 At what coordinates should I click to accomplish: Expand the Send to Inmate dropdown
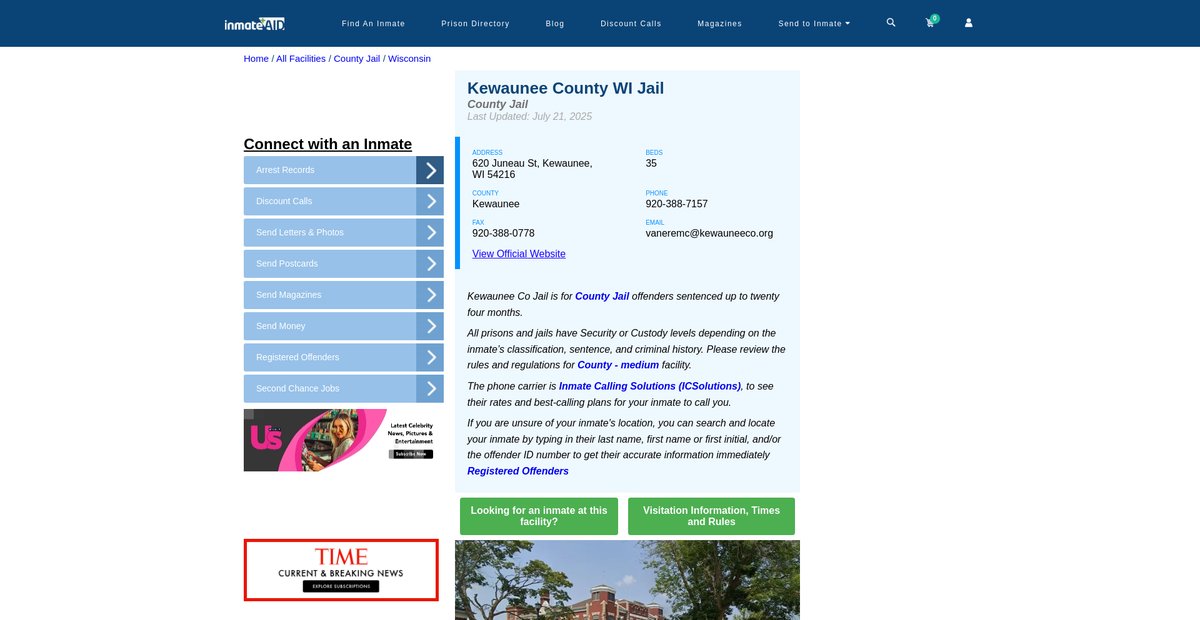[x=814, y=23]
